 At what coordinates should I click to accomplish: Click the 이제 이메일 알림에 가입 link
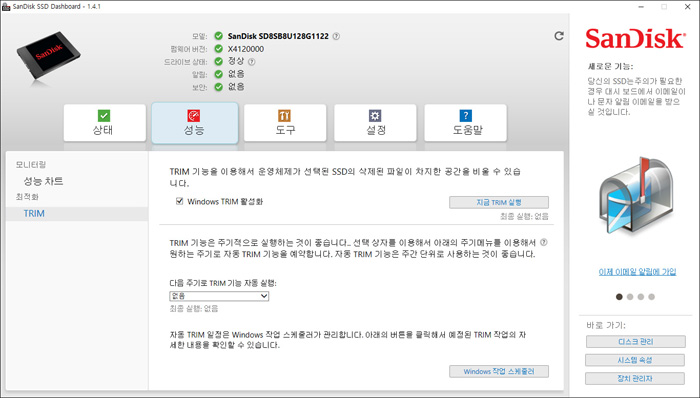(637, 271)
